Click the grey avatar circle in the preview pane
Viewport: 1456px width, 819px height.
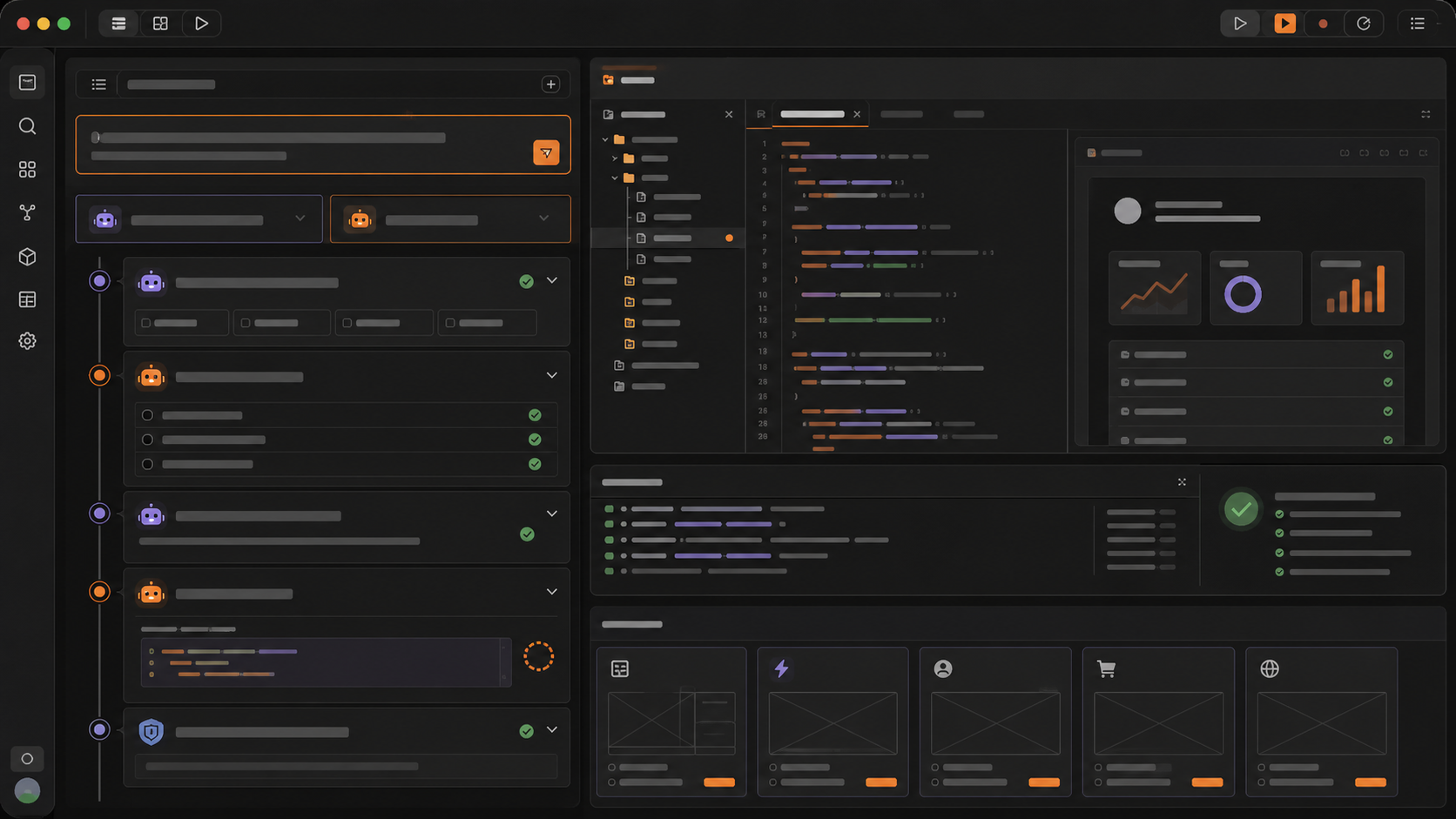pyautogui.click(x=1128, y=211)
